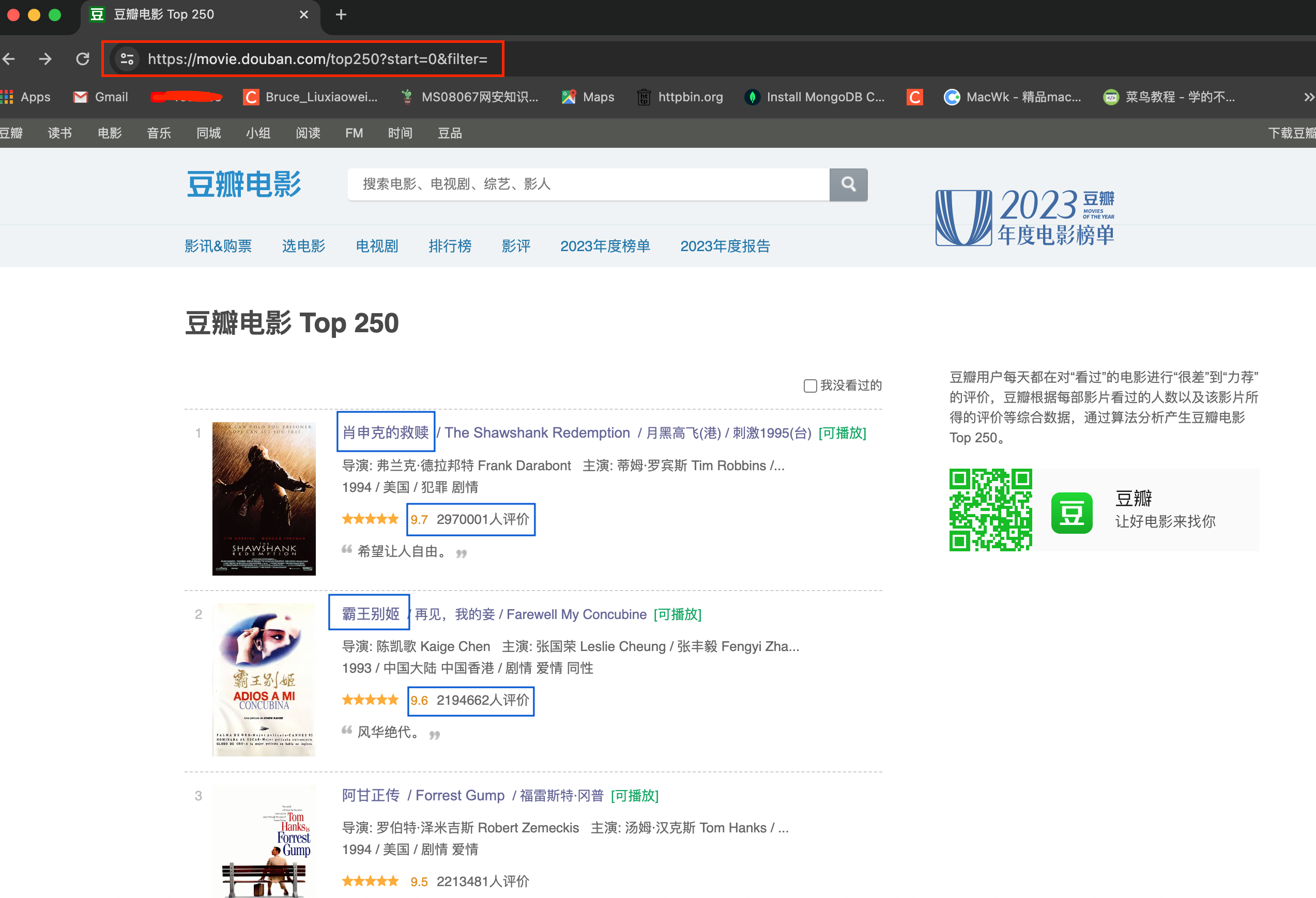1316x898 pixels.
Task: Reload the page with refresh icon
Action: (83, 59)
